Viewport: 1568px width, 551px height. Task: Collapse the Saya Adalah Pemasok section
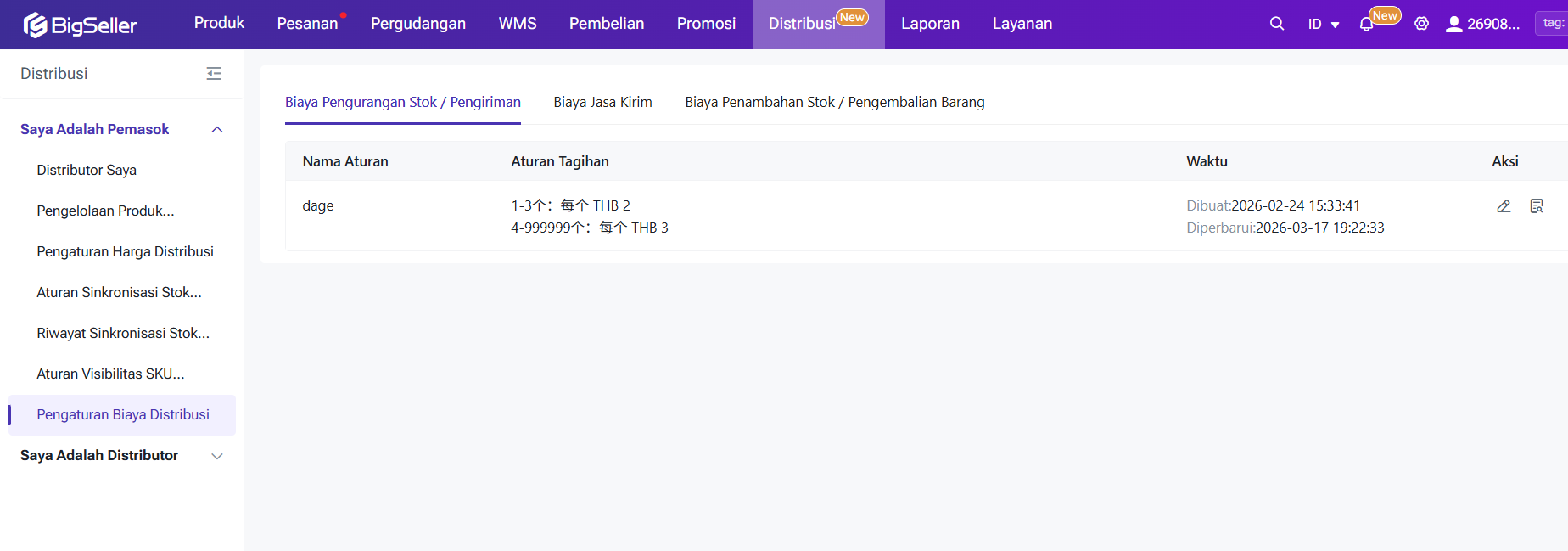(216, 129)
